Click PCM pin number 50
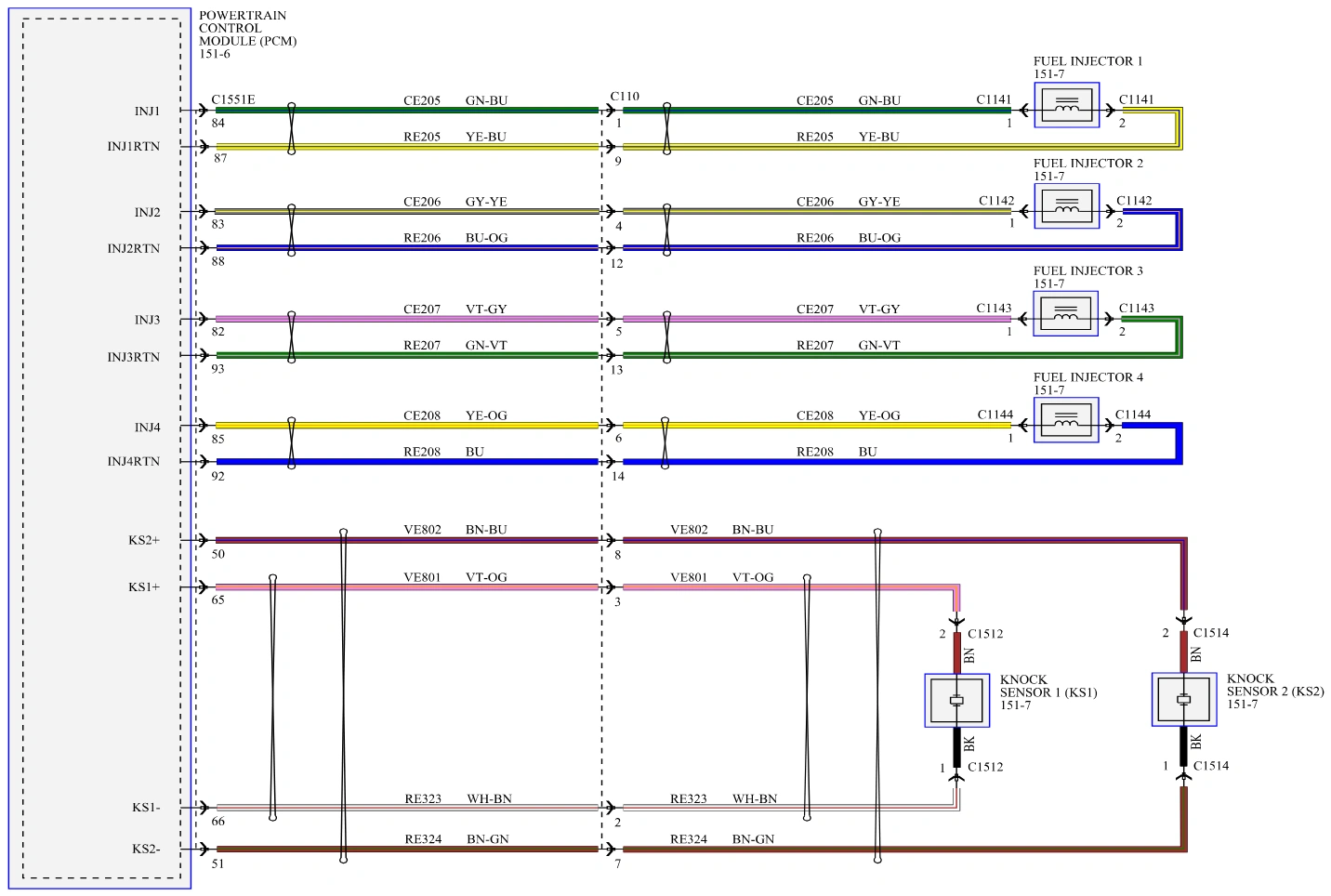This screenshot has height=896, width=1331. 218,554
